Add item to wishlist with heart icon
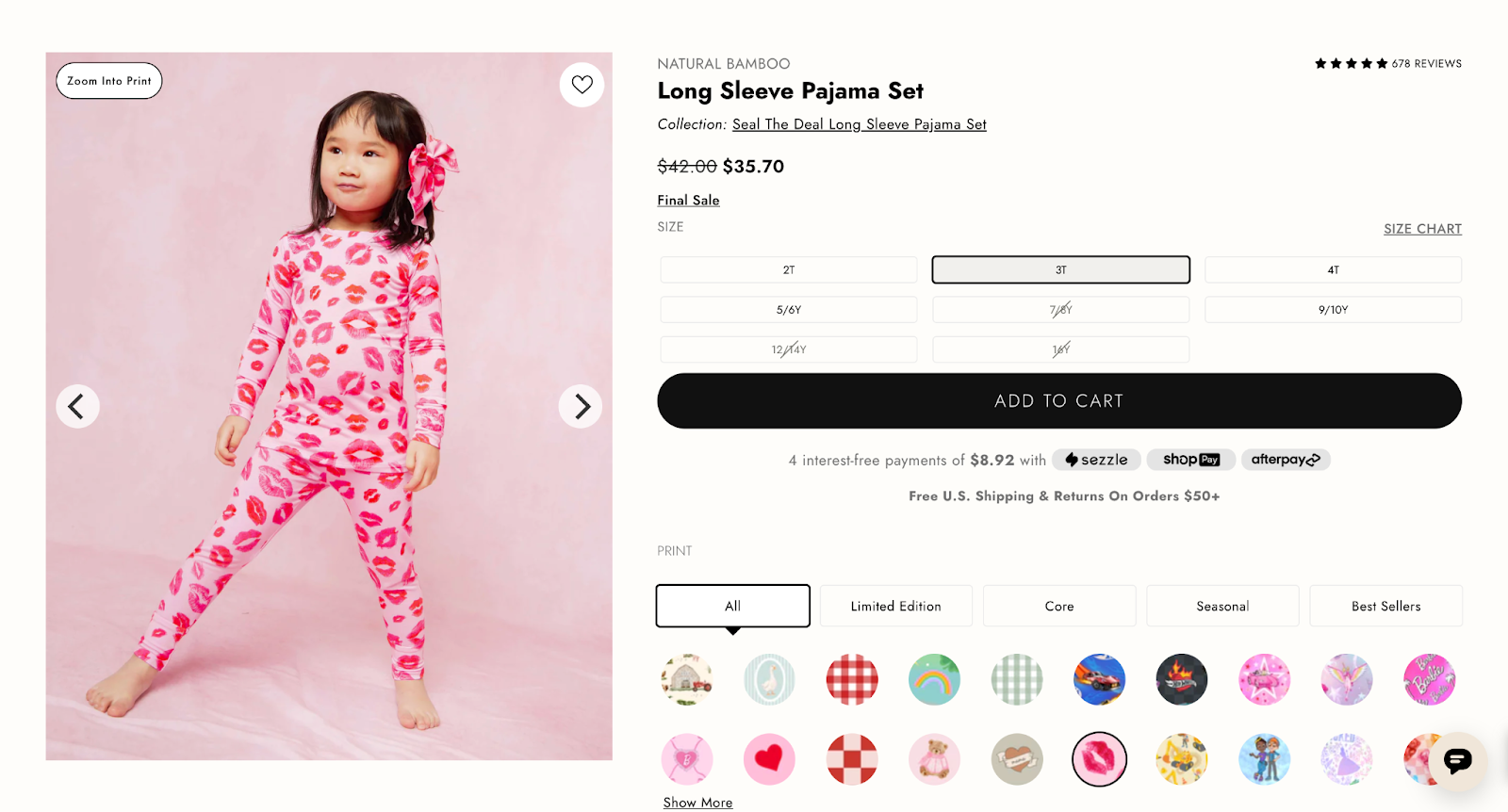The image size is (1508, 812). (582, 85)
